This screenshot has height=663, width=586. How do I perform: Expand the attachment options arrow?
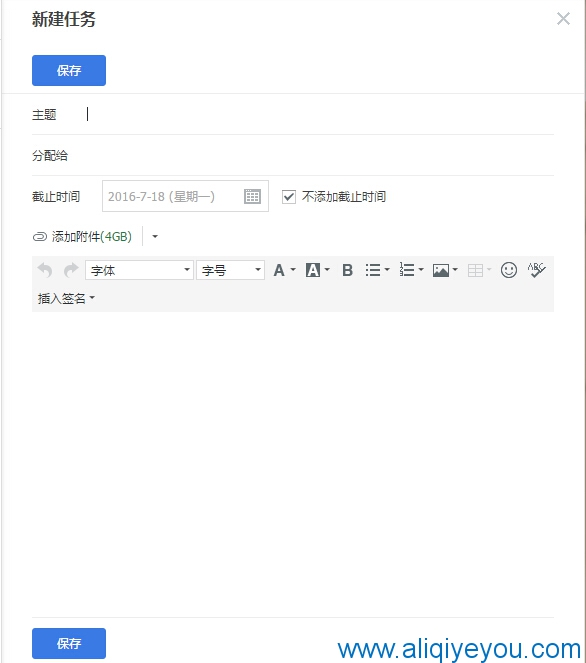pyautogui.click(x=155, y=236)
